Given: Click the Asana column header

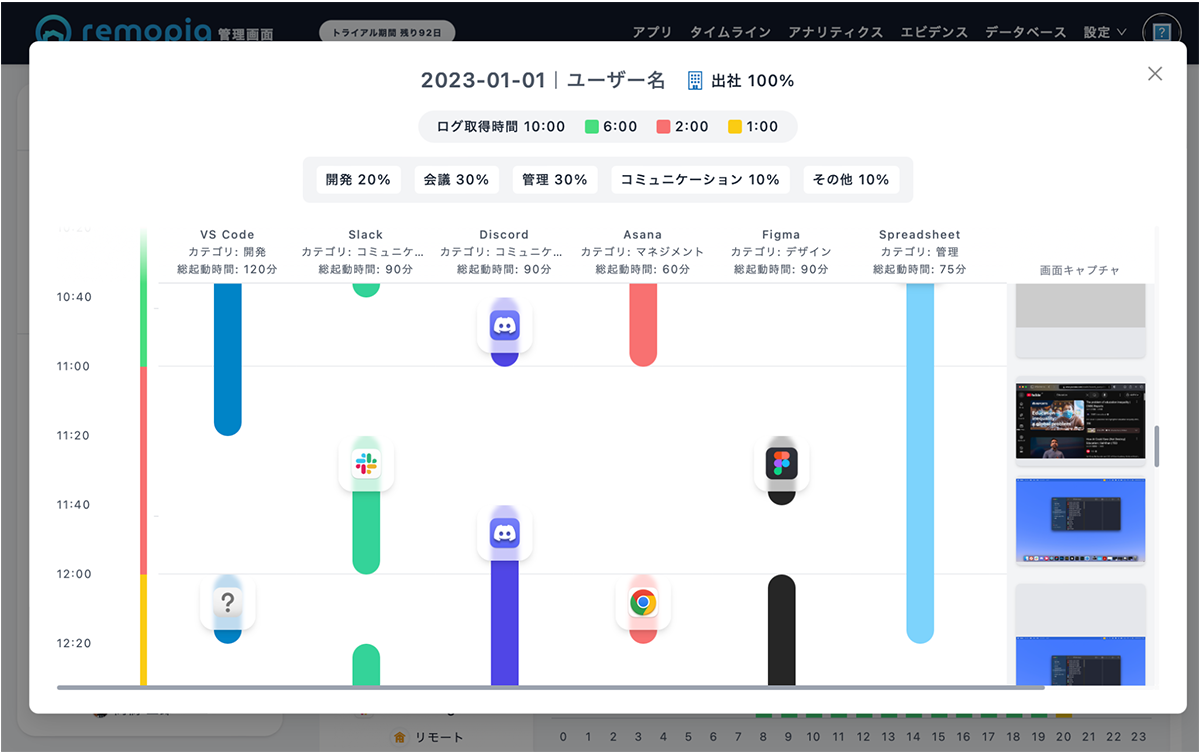Looking at the screenshot, I should click(643, 252).
